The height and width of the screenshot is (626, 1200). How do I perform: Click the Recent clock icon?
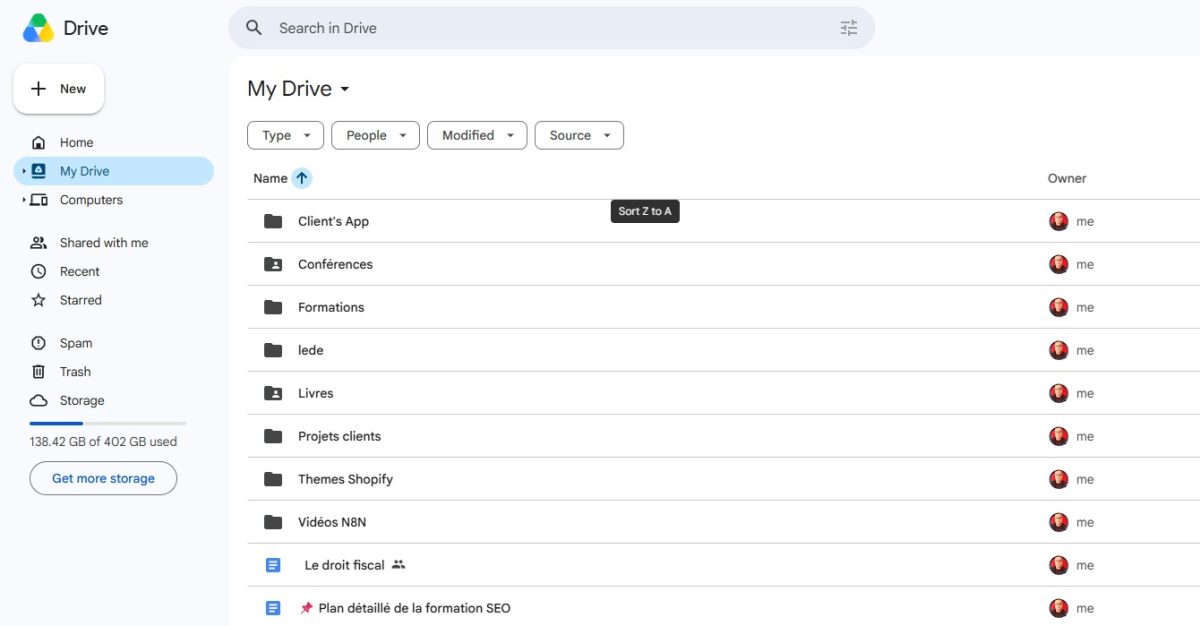click(39, 271)
